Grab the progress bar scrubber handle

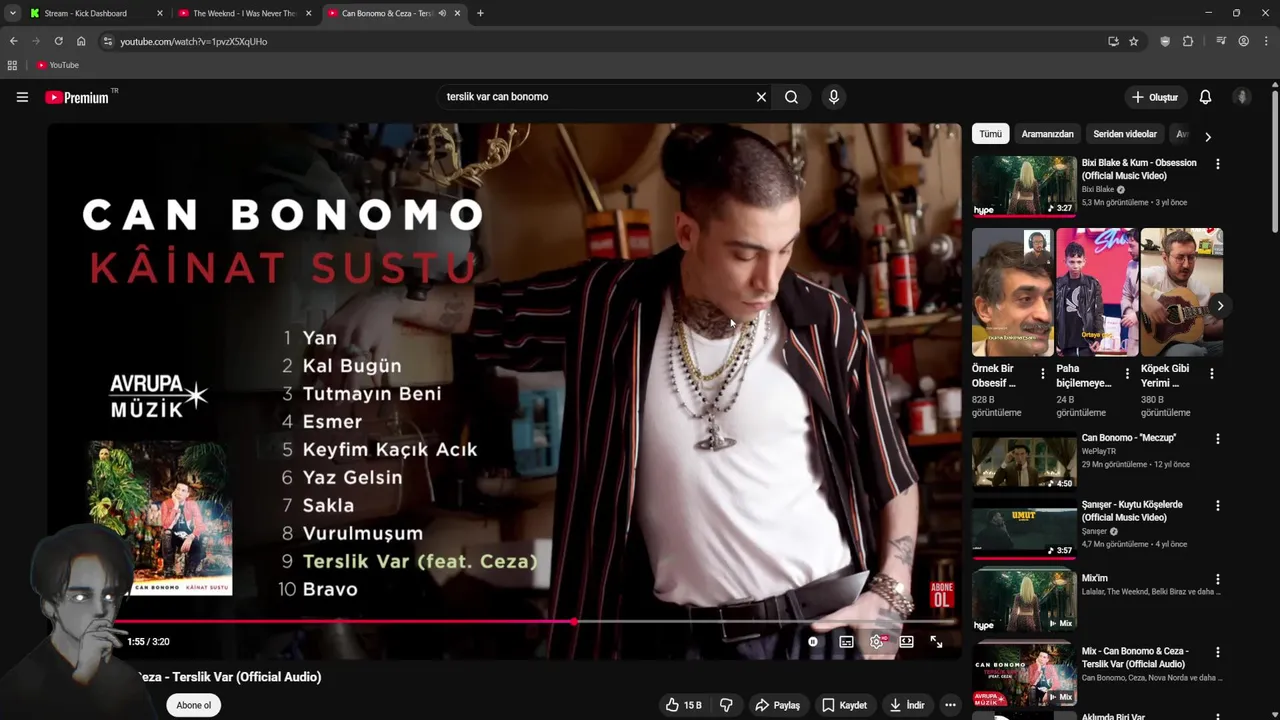coord(574,621)
